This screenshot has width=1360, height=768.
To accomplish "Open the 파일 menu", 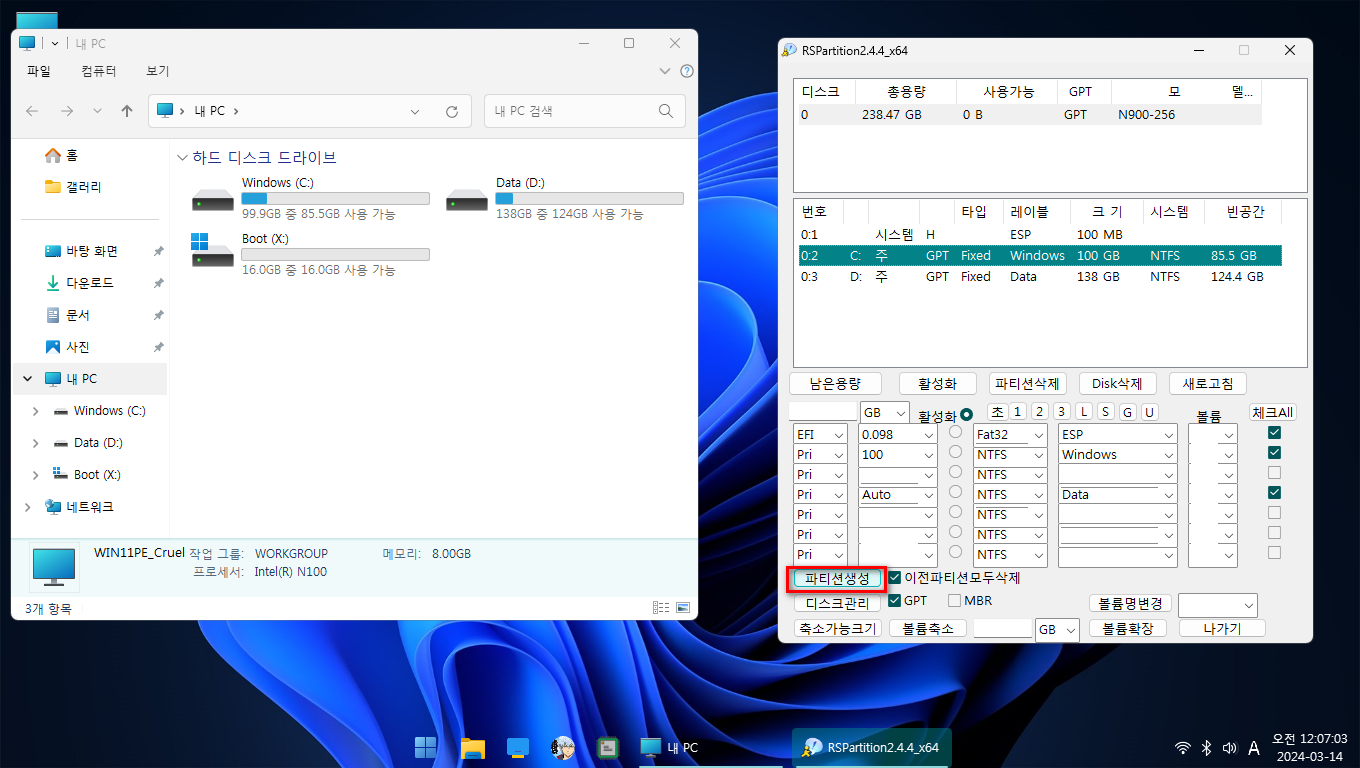I will pyautogui.click(x=39, y=71).
